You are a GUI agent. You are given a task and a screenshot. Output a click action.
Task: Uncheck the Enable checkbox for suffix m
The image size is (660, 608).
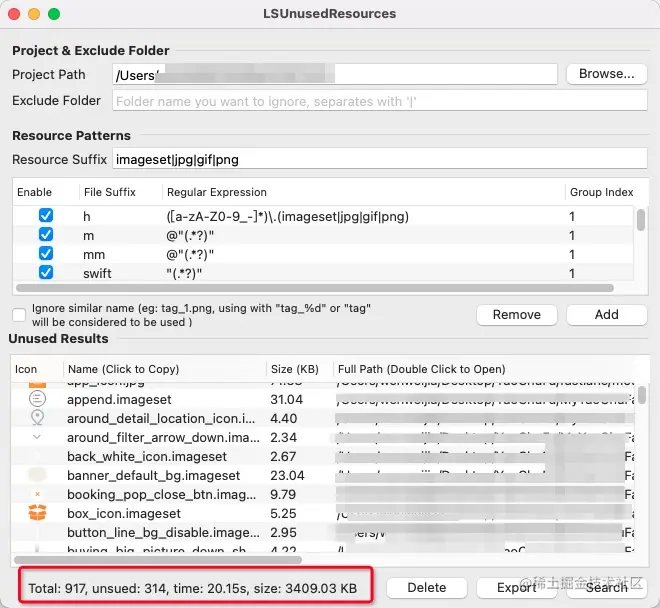[x=46, y=234]
